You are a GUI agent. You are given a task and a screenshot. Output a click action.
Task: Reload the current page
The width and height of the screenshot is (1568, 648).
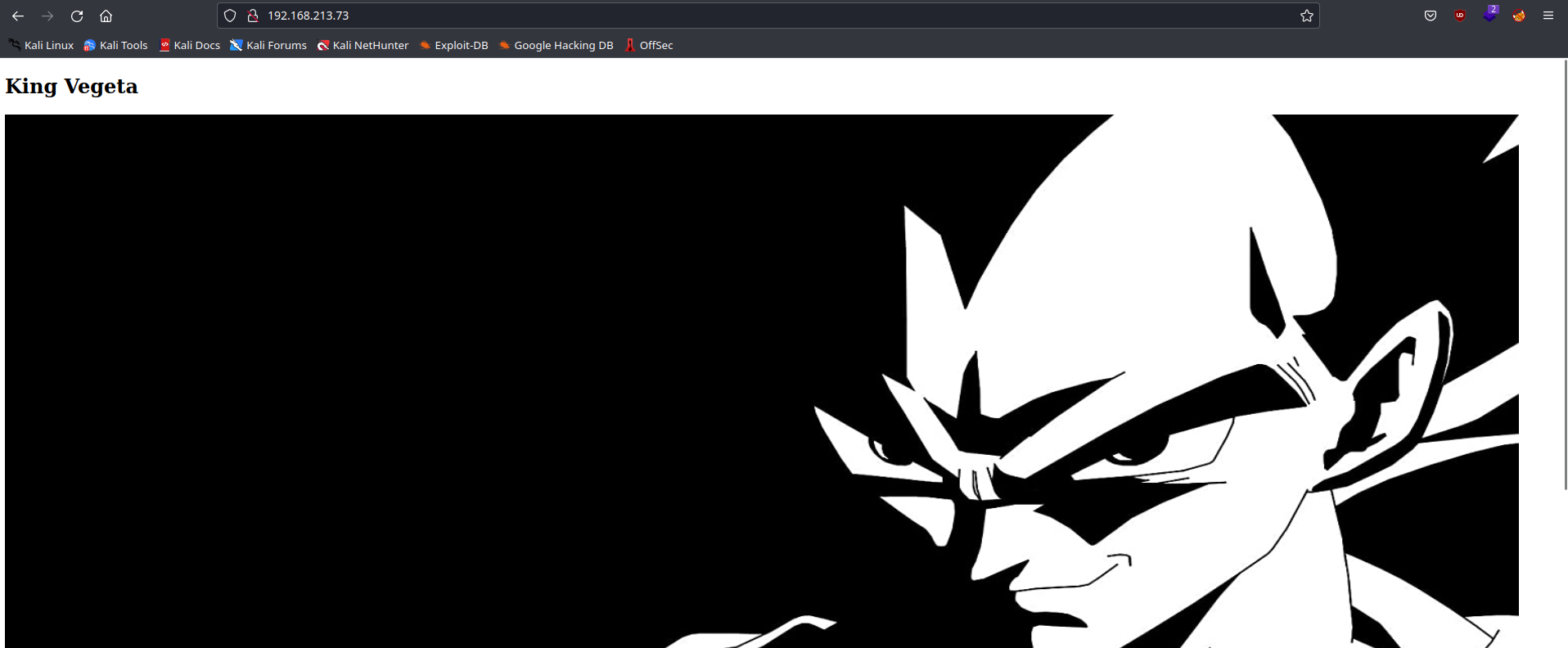click(77, 16)
